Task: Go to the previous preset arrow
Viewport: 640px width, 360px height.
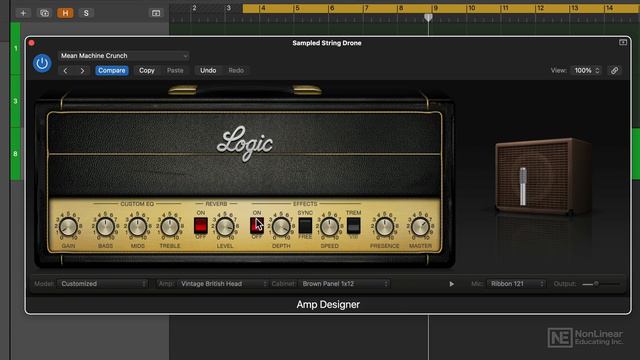Action: point(65,71)
